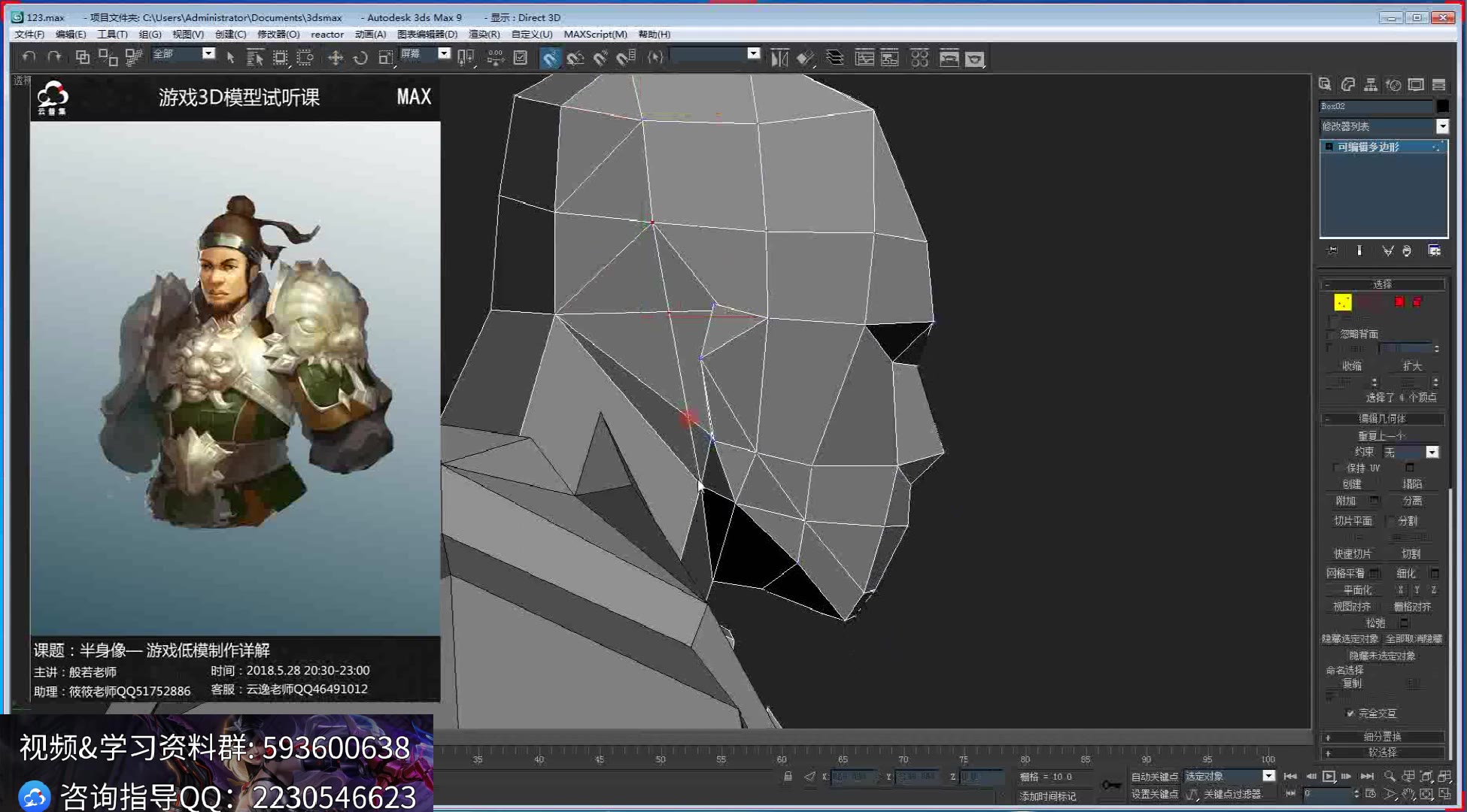Click the Zoom Extents icon
Screen dimensions: 1467x812
click(1427, 777)
